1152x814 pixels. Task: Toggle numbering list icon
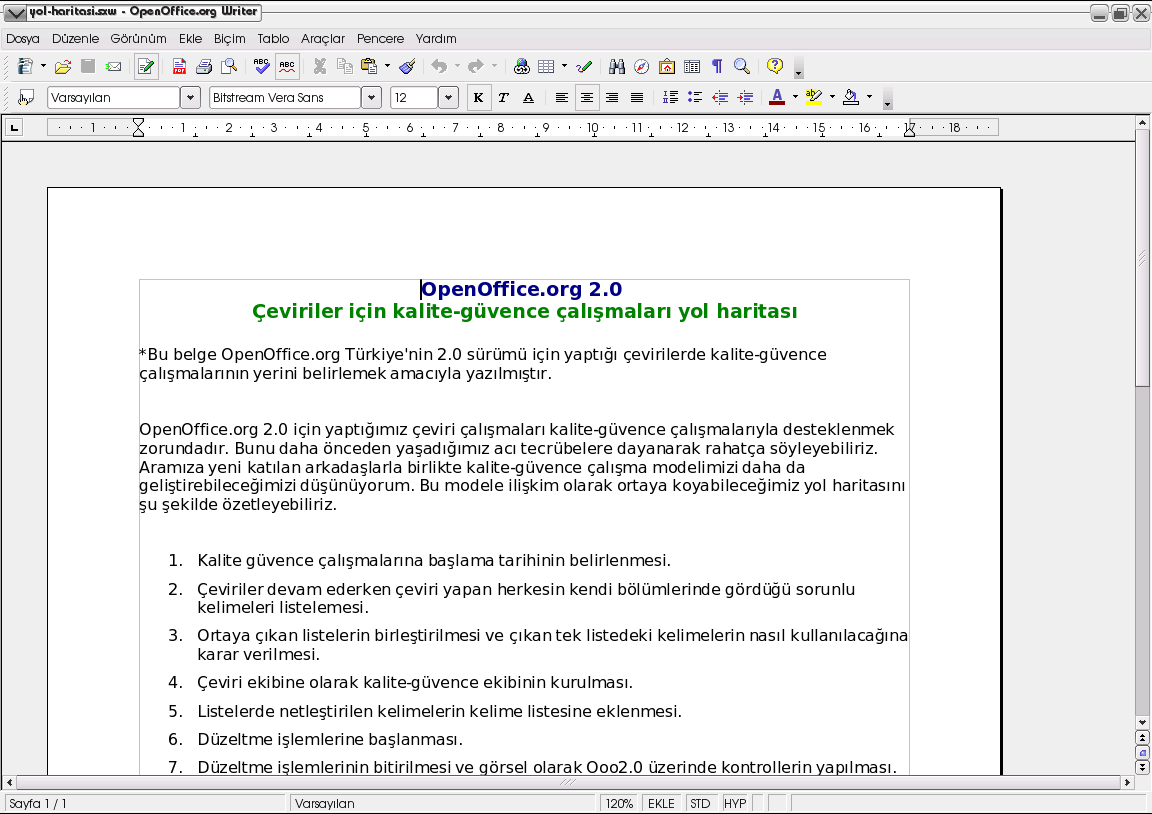670,97
